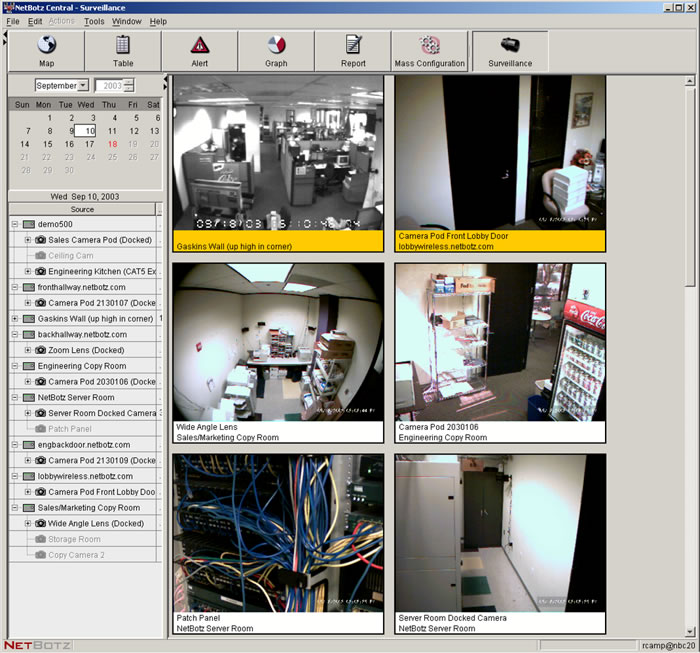700x653 pixels.
Task: Increase the year using spinner up arrow
Action: tap(129, 82)
